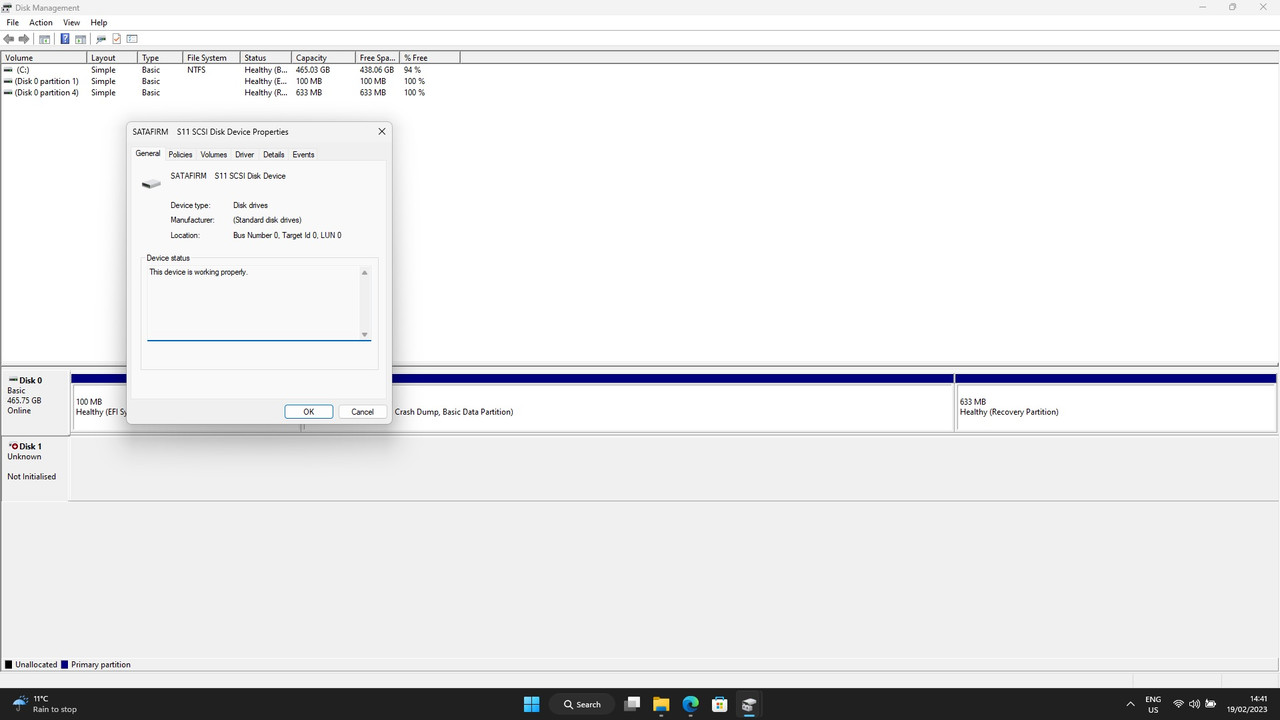Click the drive icon beside SATAFIRM device name

151,183
